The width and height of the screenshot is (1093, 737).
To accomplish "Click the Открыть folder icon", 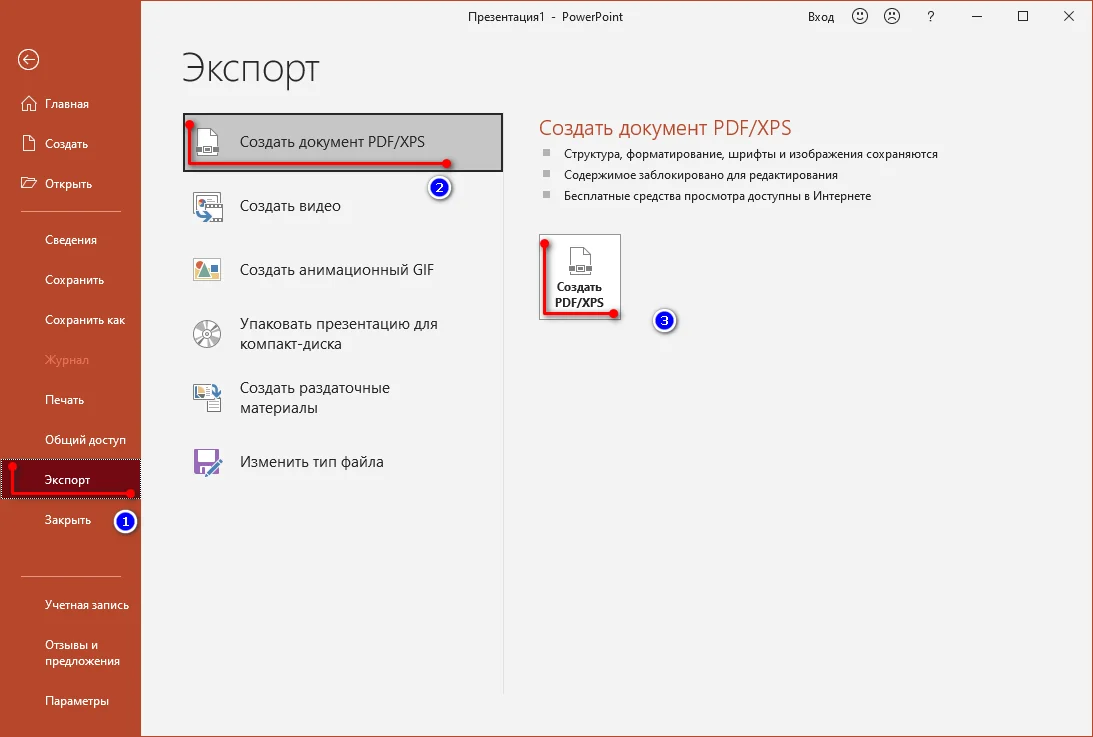I will tap(29, 183).
